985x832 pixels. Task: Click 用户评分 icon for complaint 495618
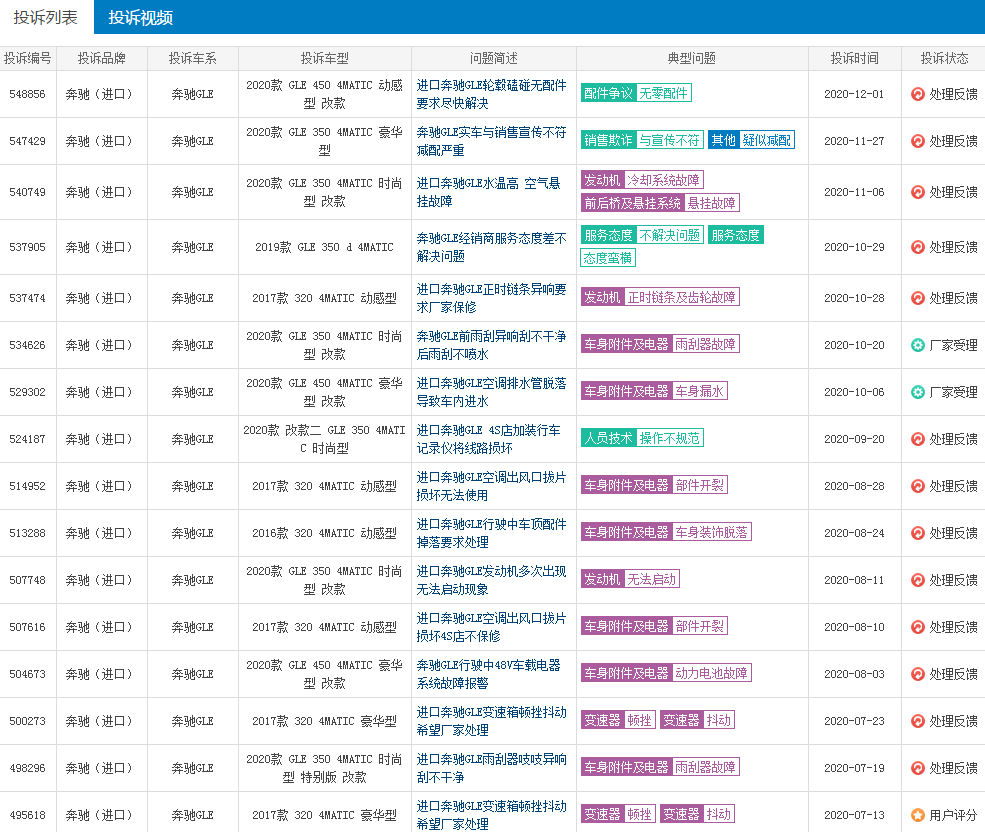pyautogui.click(x=918, y=815)
